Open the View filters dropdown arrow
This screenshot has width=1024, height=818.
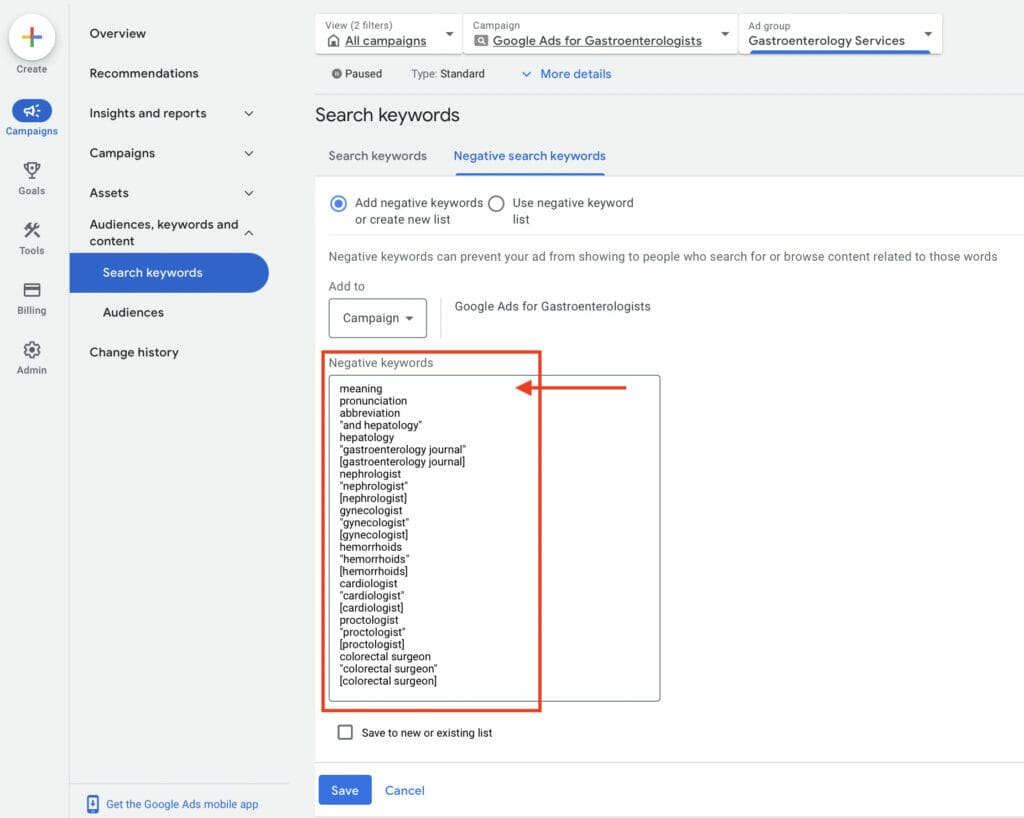tap(449, 34)
